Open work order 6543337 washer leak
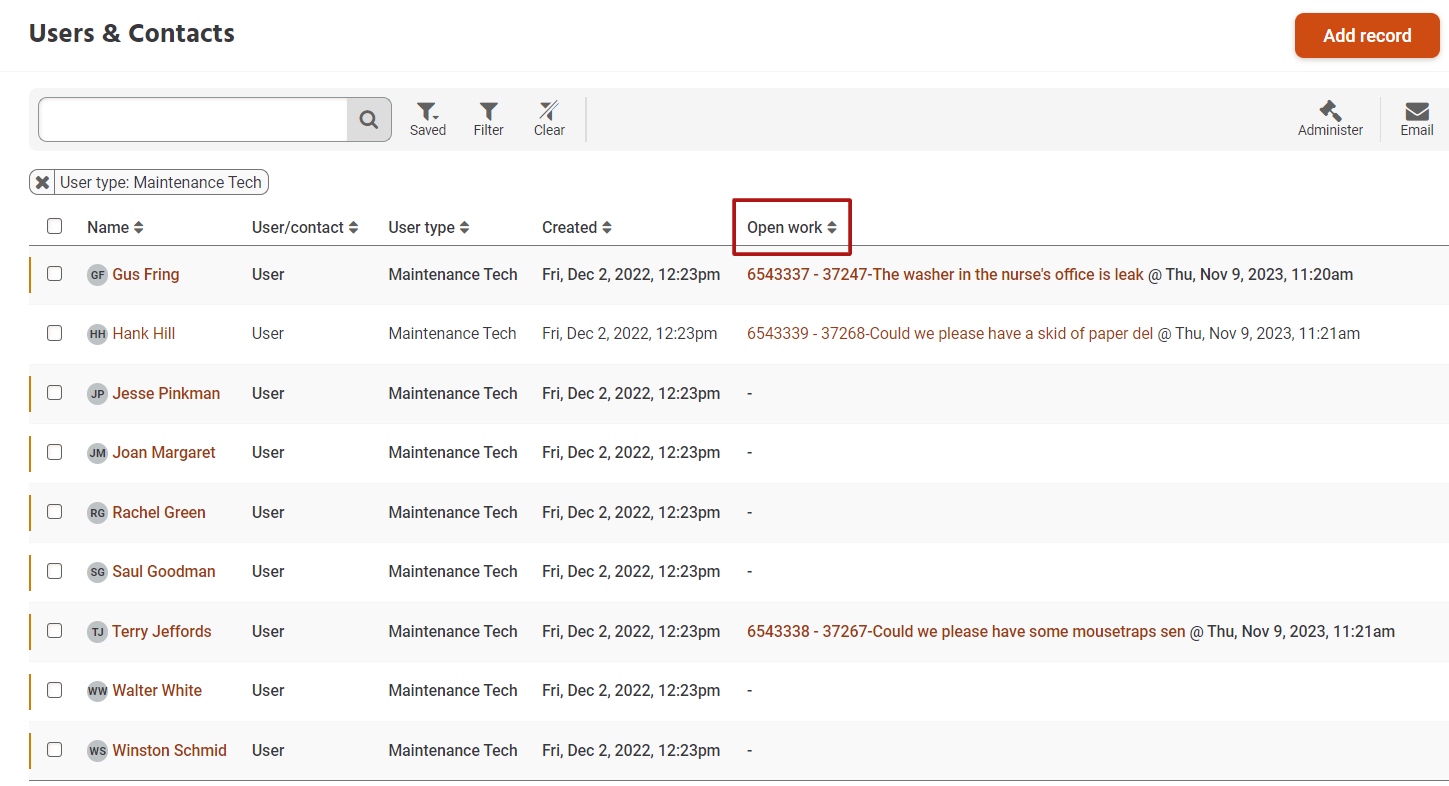1449x786 pixels. tap(945, 275)
